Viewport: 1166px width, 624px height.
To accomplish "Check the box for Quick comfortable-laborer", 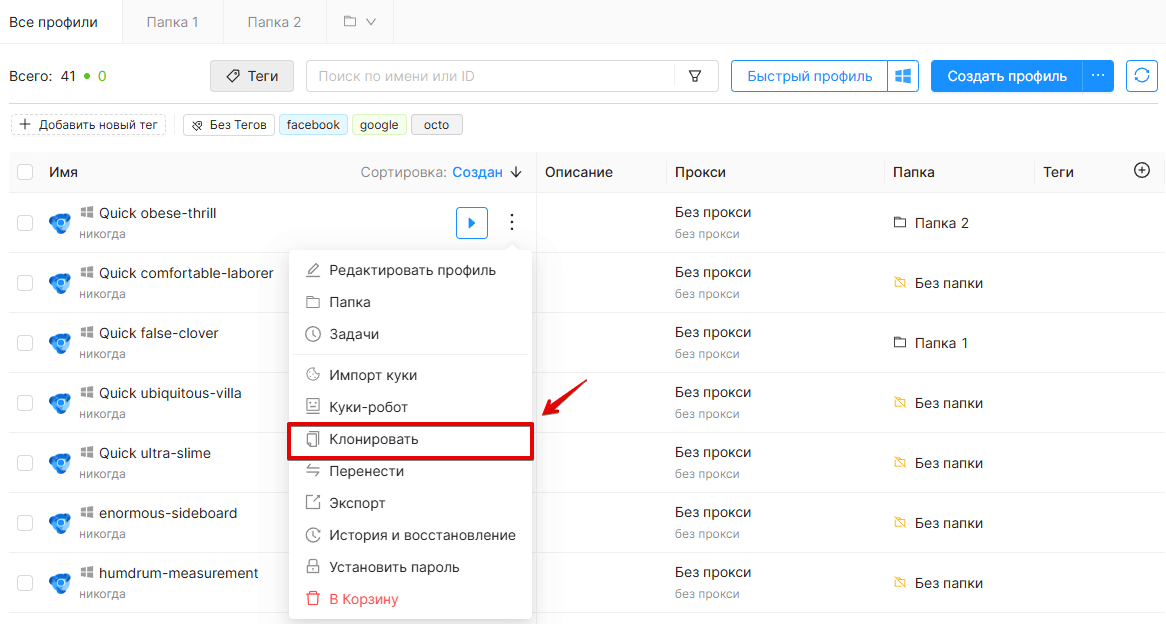I will 25,283.
